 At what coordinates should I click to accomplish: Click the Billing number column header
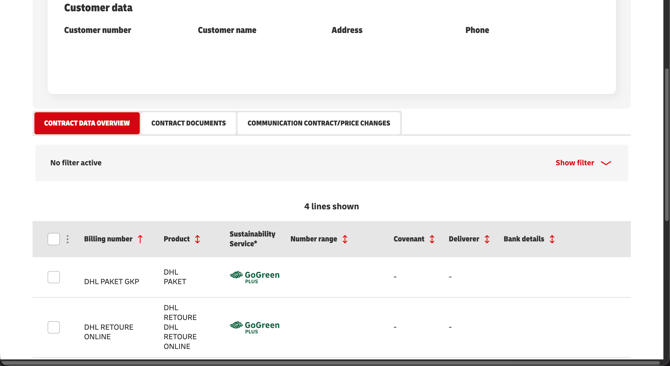click(108, 239)
